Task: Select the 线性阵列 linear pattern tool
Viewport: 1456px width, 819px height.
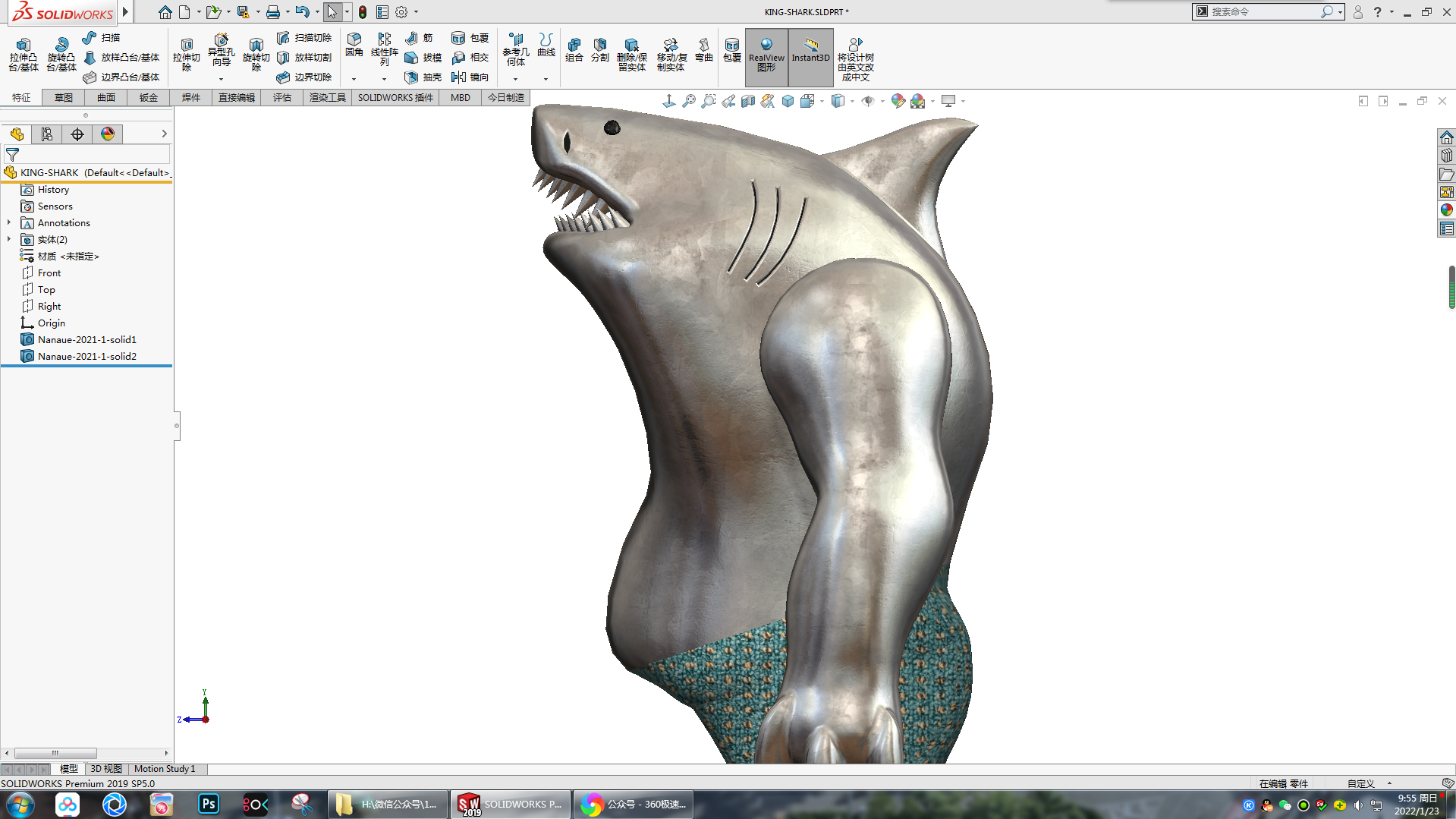Action: [385, 49]
